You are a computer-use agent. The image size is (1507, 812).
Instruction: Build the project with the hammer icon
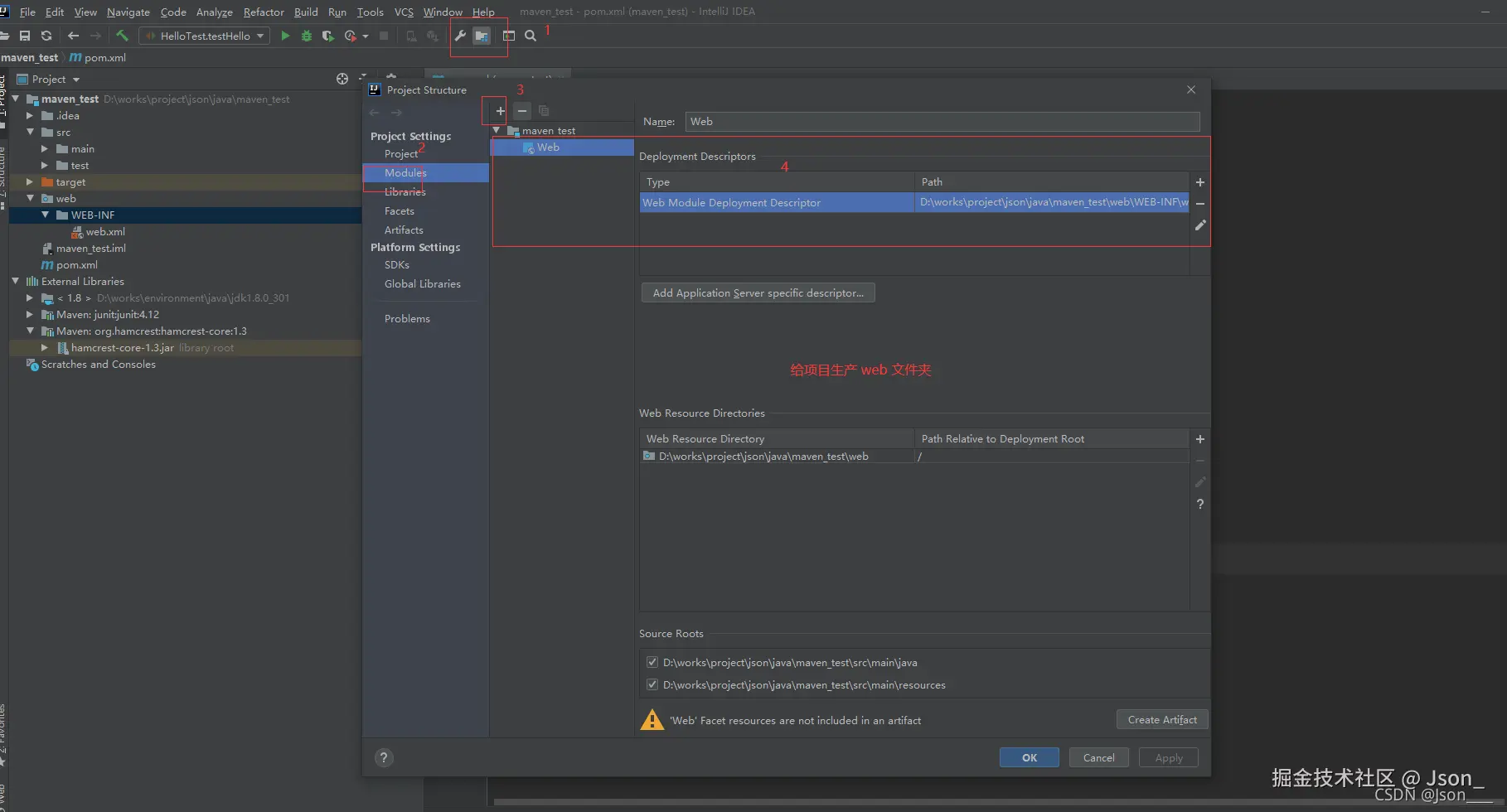point(122,36)
